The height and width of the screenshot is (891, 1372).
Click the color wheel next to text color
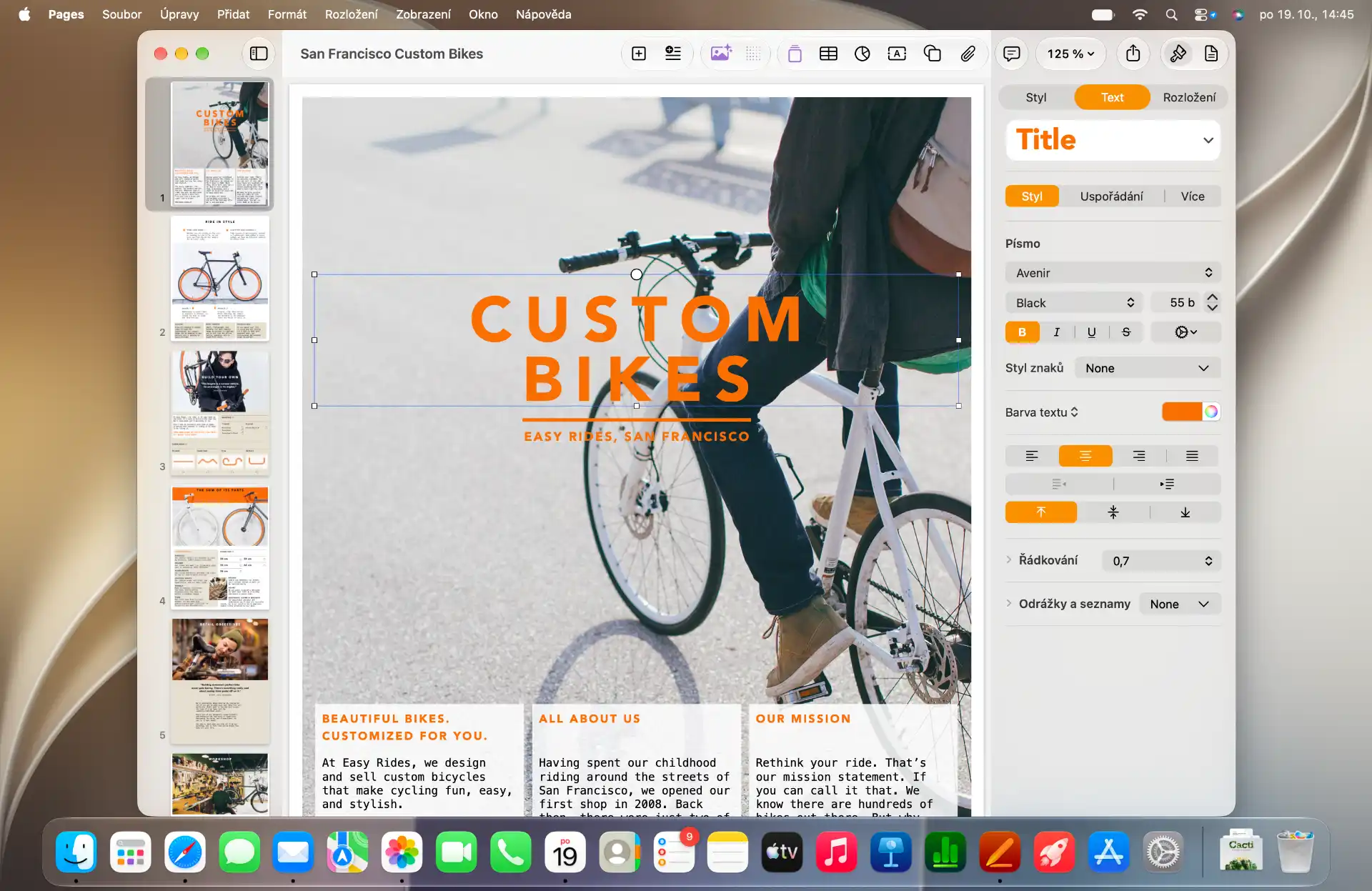point(1211,412)
